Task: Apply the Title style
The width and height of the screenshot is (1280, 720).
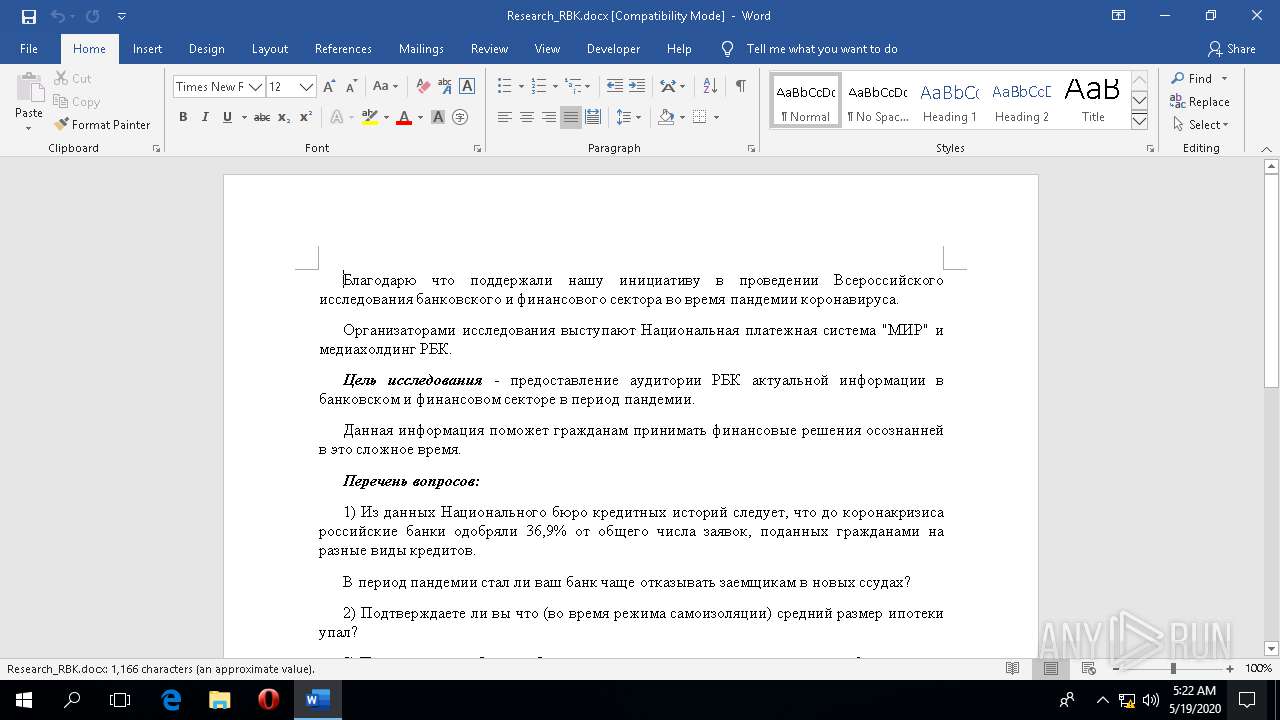Action: pos(1093,101)
